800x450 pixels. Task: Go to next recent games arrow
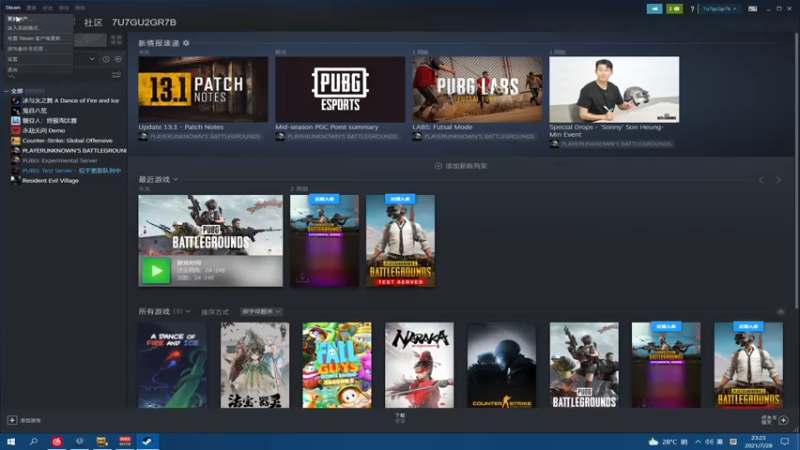[778, 180]
